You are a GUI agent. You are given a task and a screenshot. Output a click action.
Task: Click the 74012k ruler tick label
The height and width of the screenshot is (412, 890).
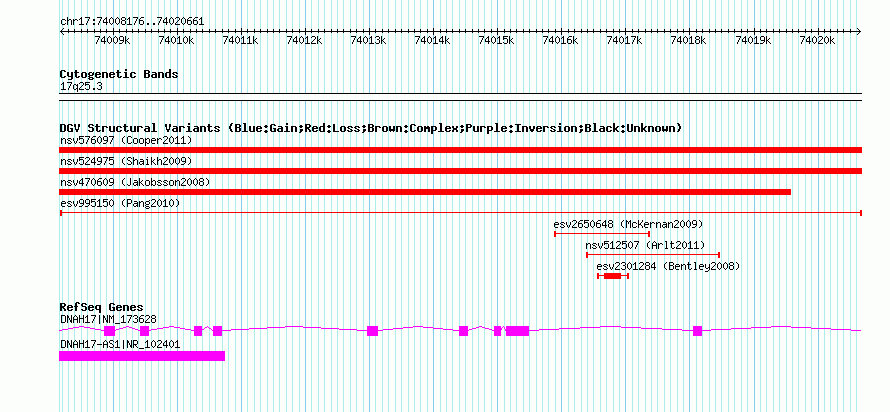[x=305, y=40]
